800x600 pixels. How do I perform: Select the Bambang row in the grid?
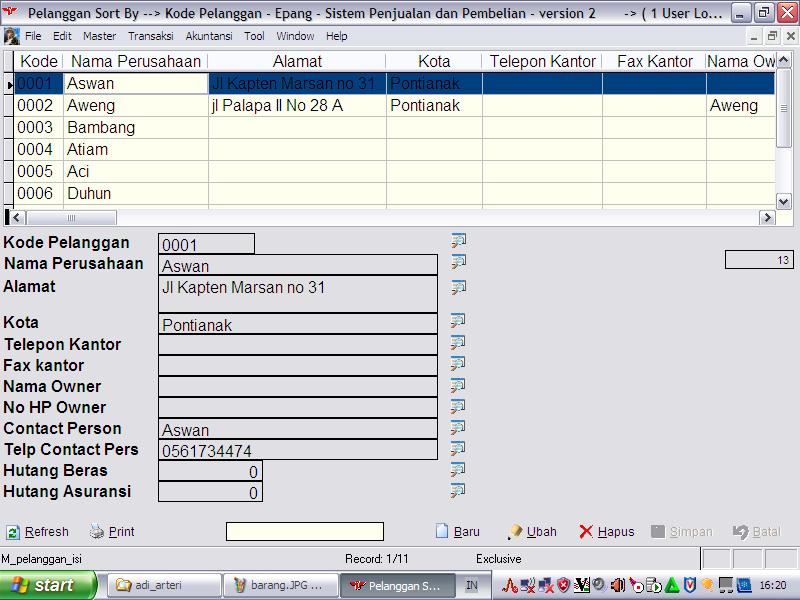[100, 127]
